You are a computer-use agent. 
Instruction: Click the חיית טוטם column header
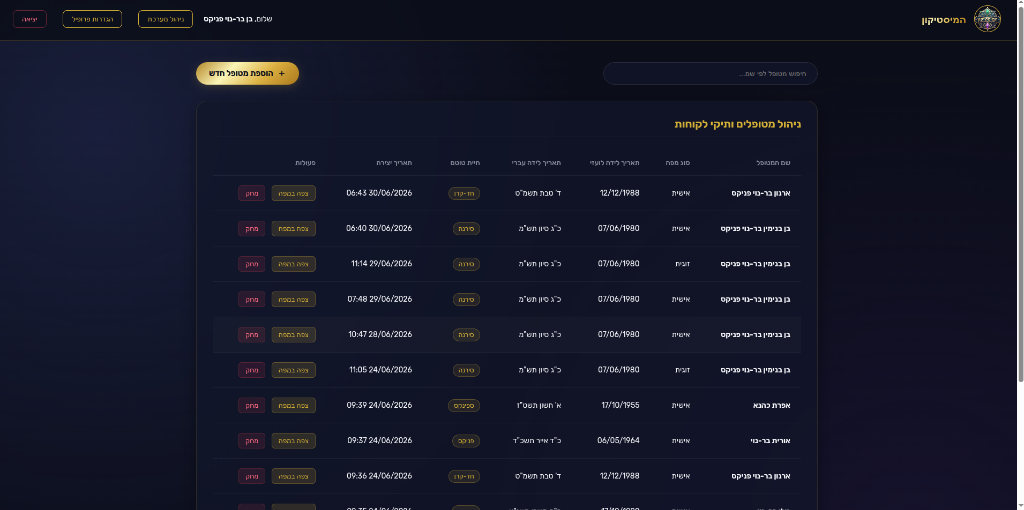465,163
